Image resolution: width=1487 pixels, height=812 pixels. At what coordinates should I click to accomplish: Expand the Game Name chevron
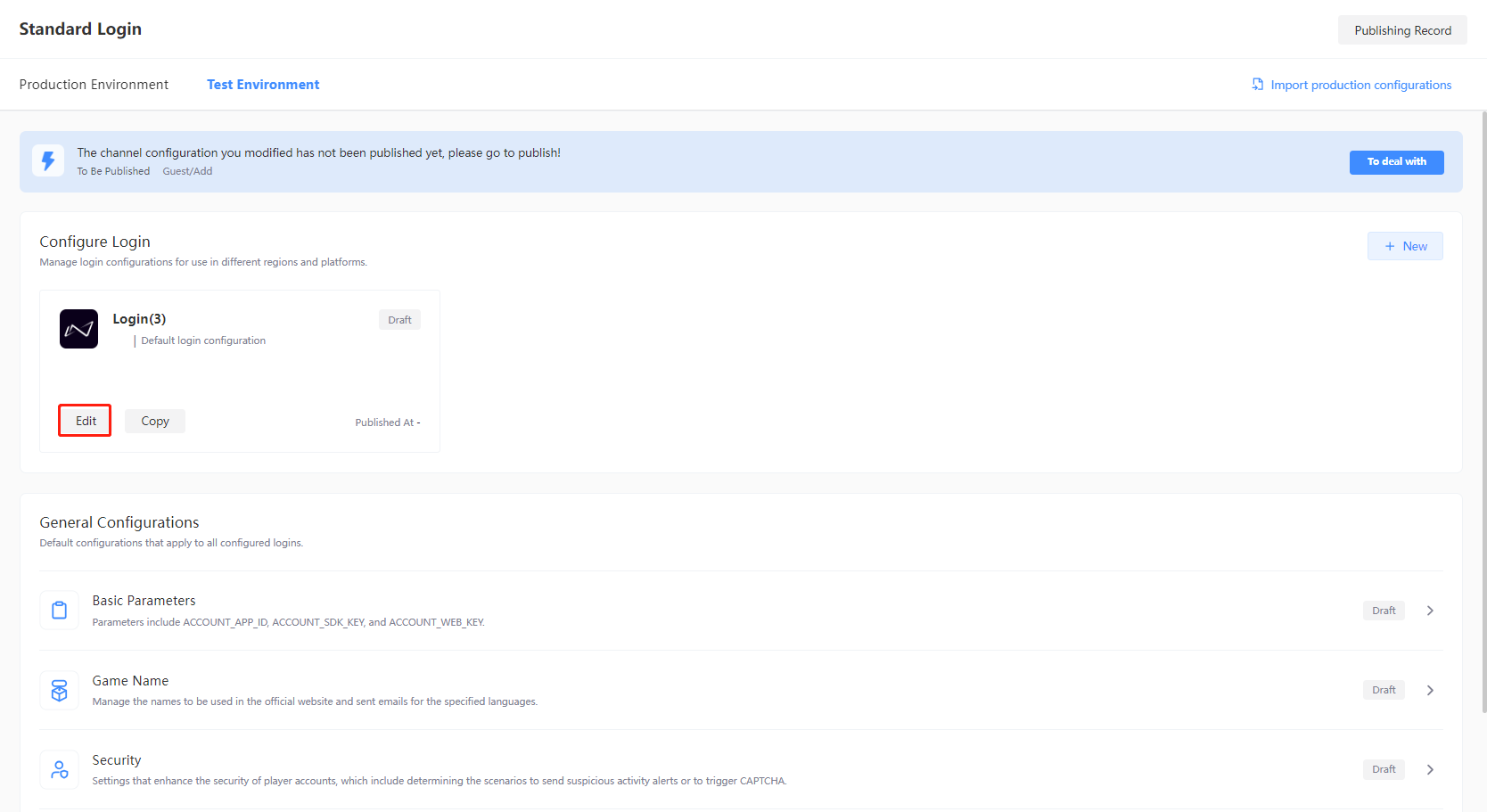[1430, 691]
